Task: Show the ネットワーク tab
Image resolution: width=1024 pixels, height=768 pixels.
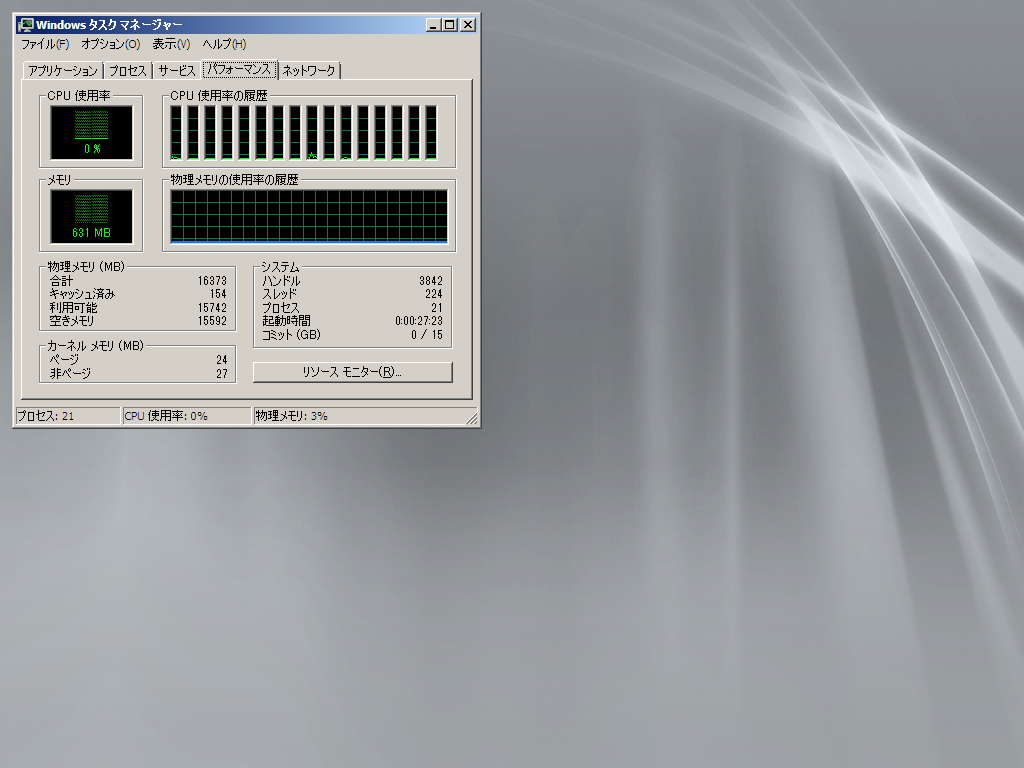Action: click(x=309, y=71)
